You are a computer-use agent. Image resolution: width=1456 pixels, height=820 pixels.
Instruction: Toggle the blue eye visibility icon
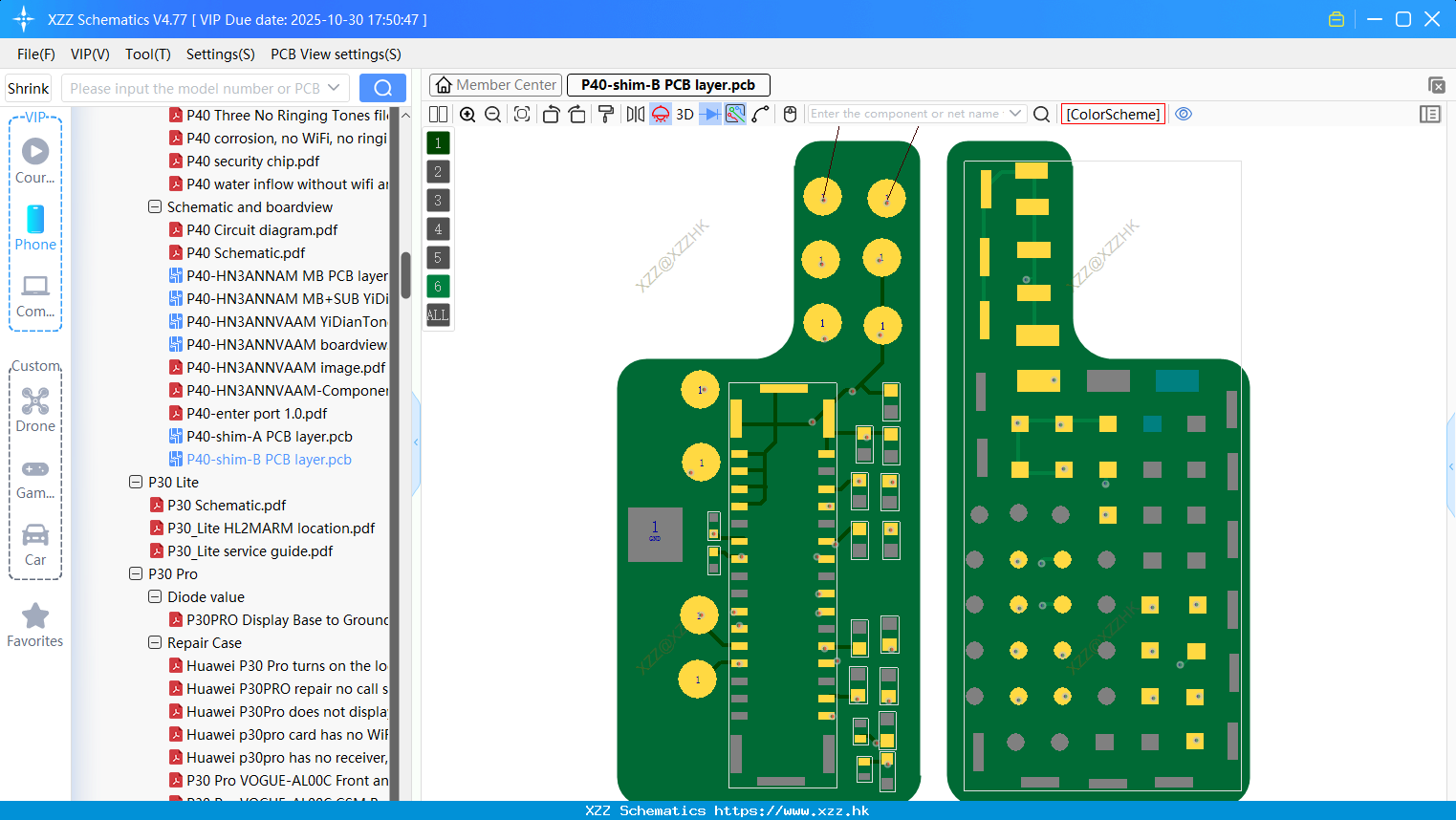tap(1184, 114)
